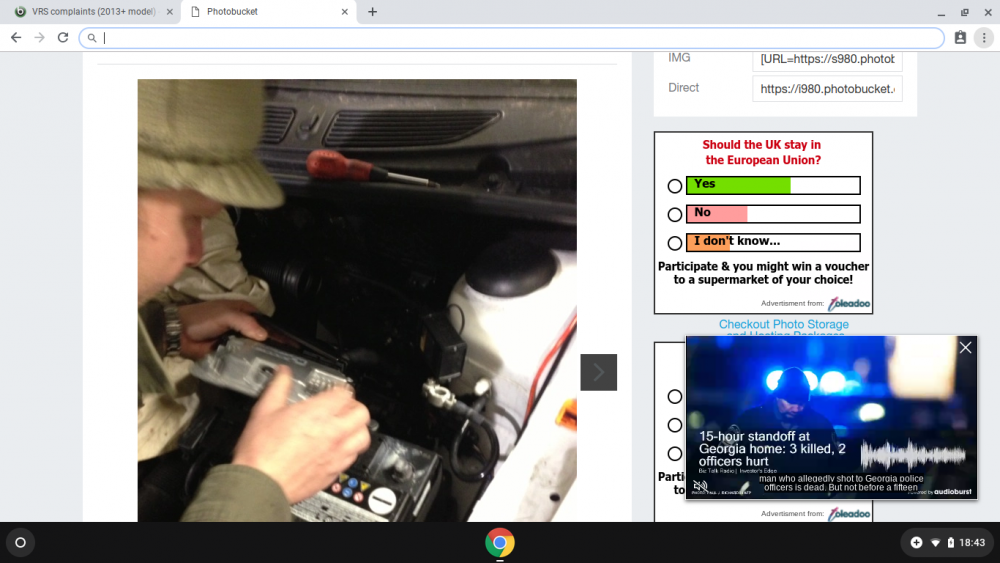
Task: Click the Toleadoo logo in first ad
Action: (849, 303)
